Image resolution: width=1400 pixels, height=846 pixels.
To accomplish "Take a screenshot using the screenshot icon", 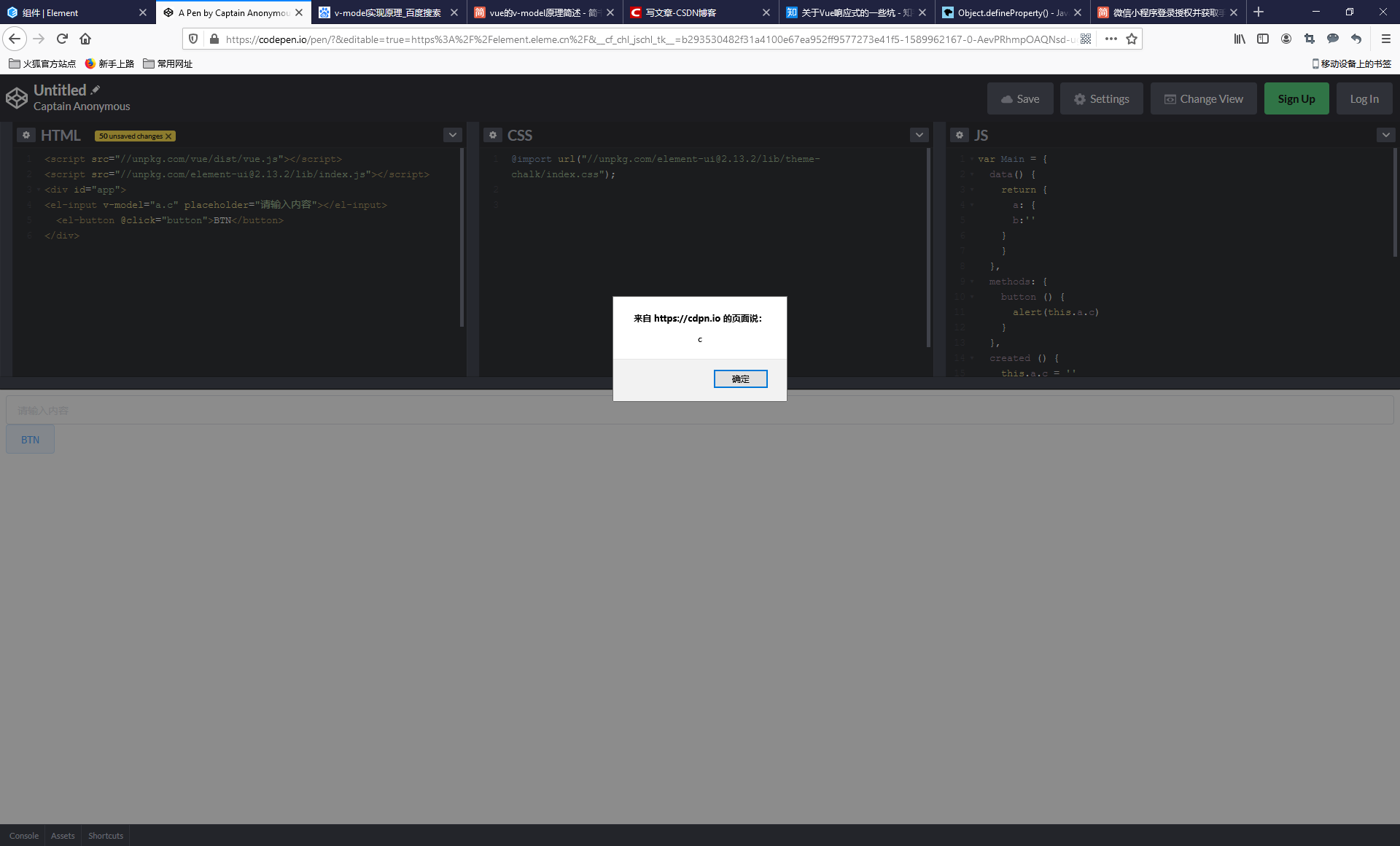I will 1310,39.
